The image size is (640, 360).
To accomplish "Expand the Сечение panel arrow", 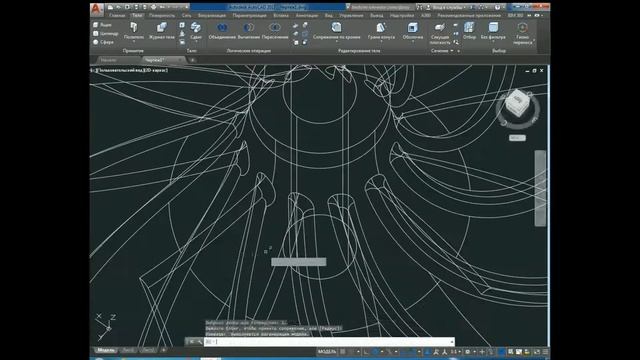I will point(452,51).
